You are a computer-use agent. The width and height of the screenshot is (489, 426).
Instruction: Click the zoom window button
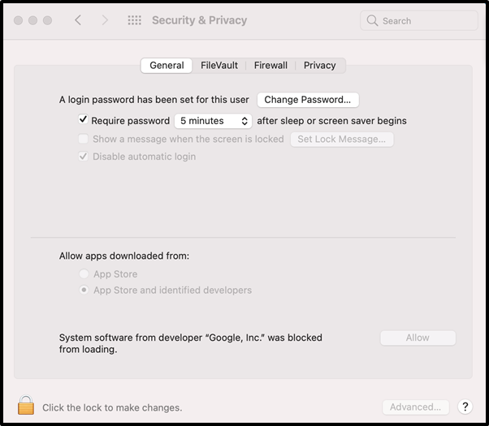coord(47,20)
